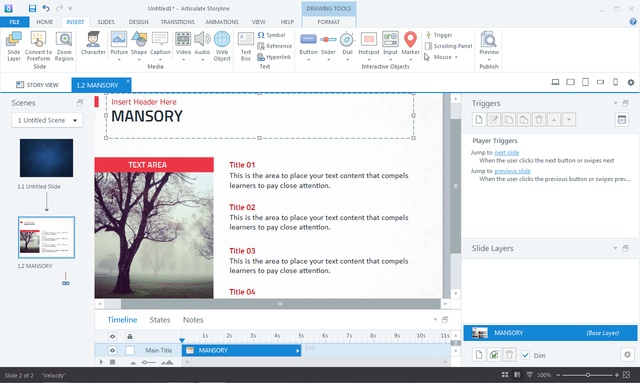Switch to the DESIGN ribbon tab
The height and width of the screenshot is (383, 640).
click(x=138, y=22)
